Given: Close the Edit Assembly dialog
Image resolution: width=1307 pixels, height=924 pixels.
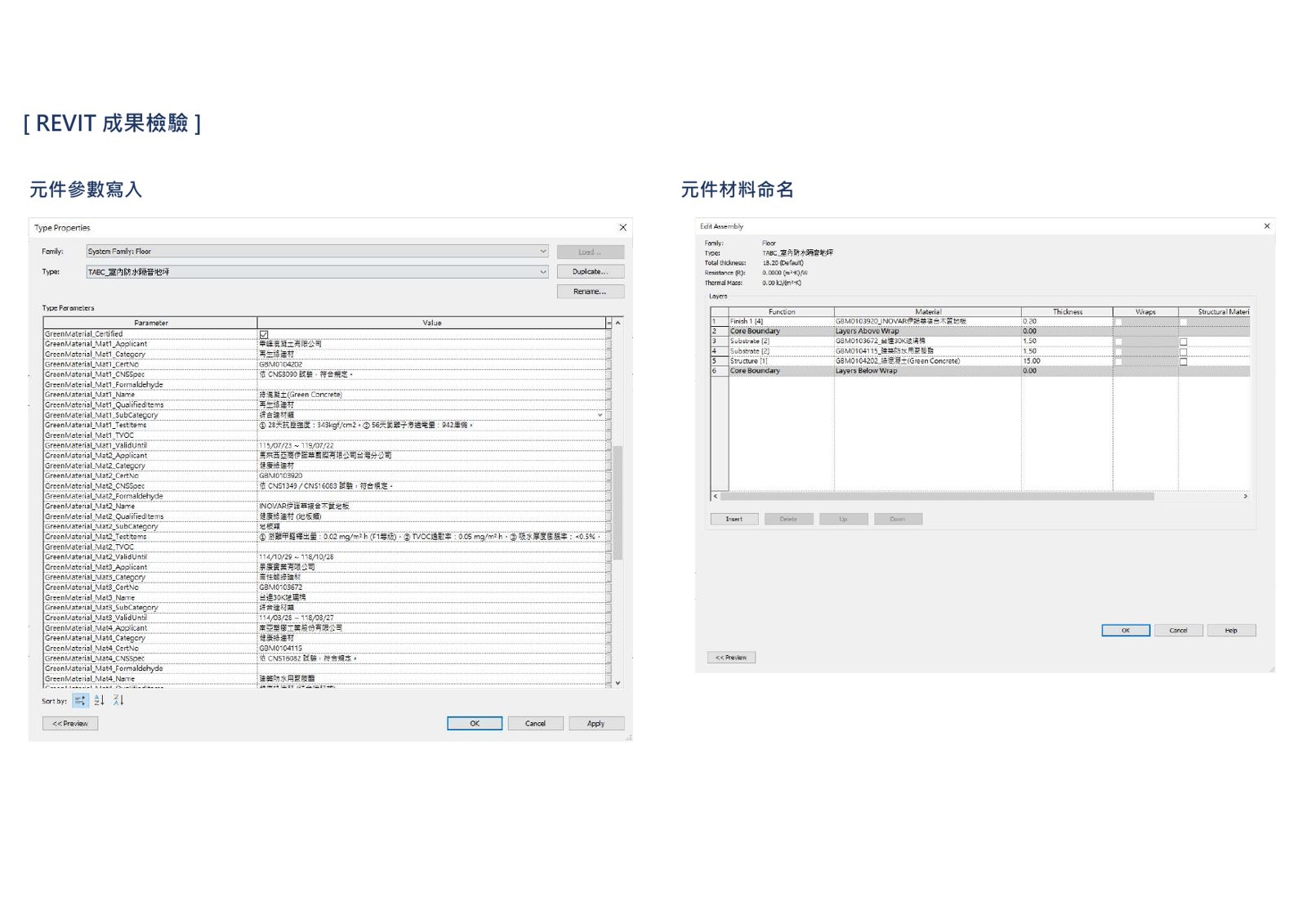Looking at the screenshot, I should [1267, 226].
